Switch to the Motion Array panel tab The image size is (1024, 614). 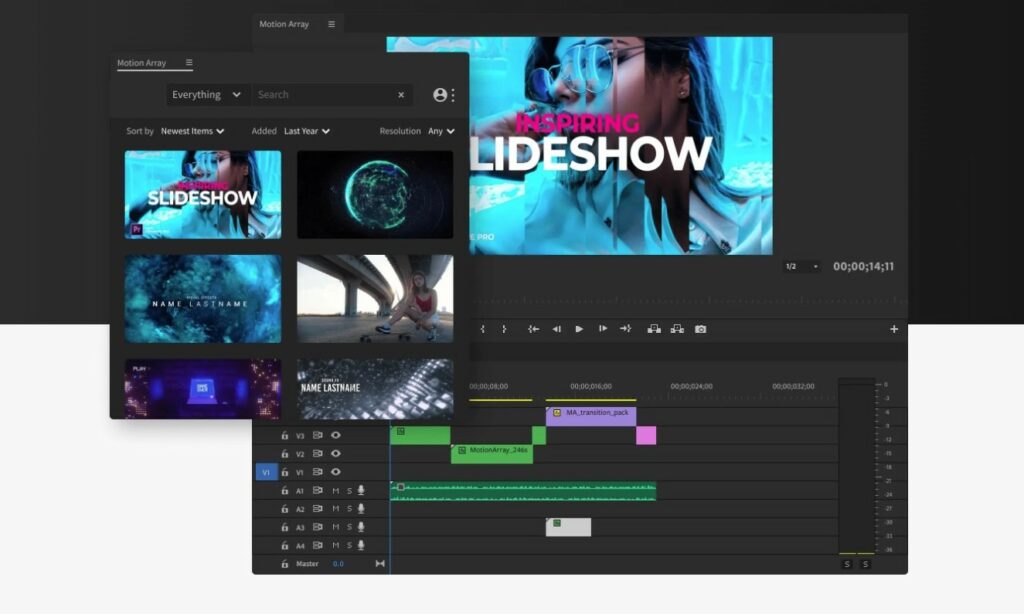tap(140, 63)
